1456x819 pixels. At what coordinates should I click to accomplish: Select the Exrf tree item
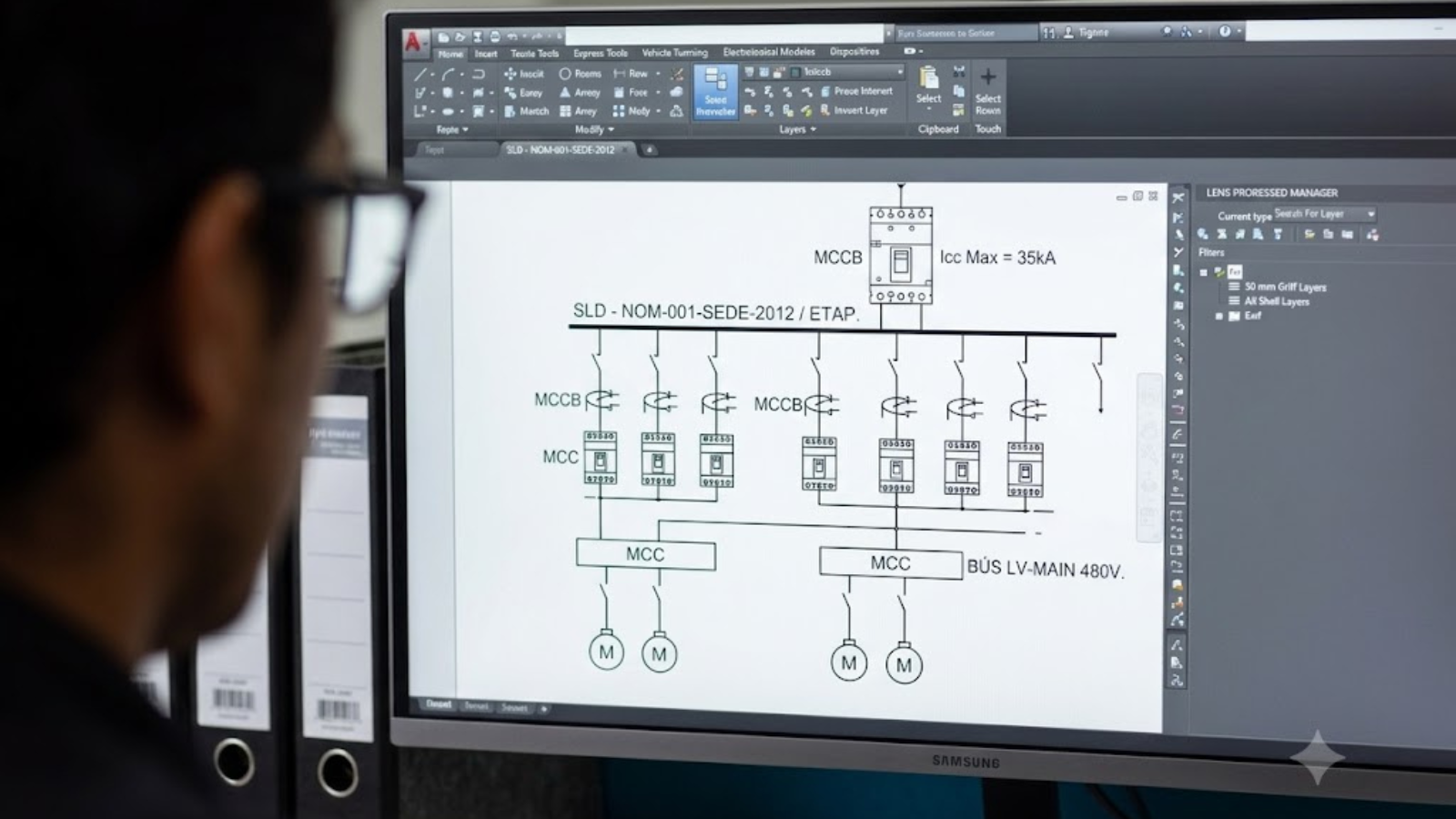tap(1252, 316)
